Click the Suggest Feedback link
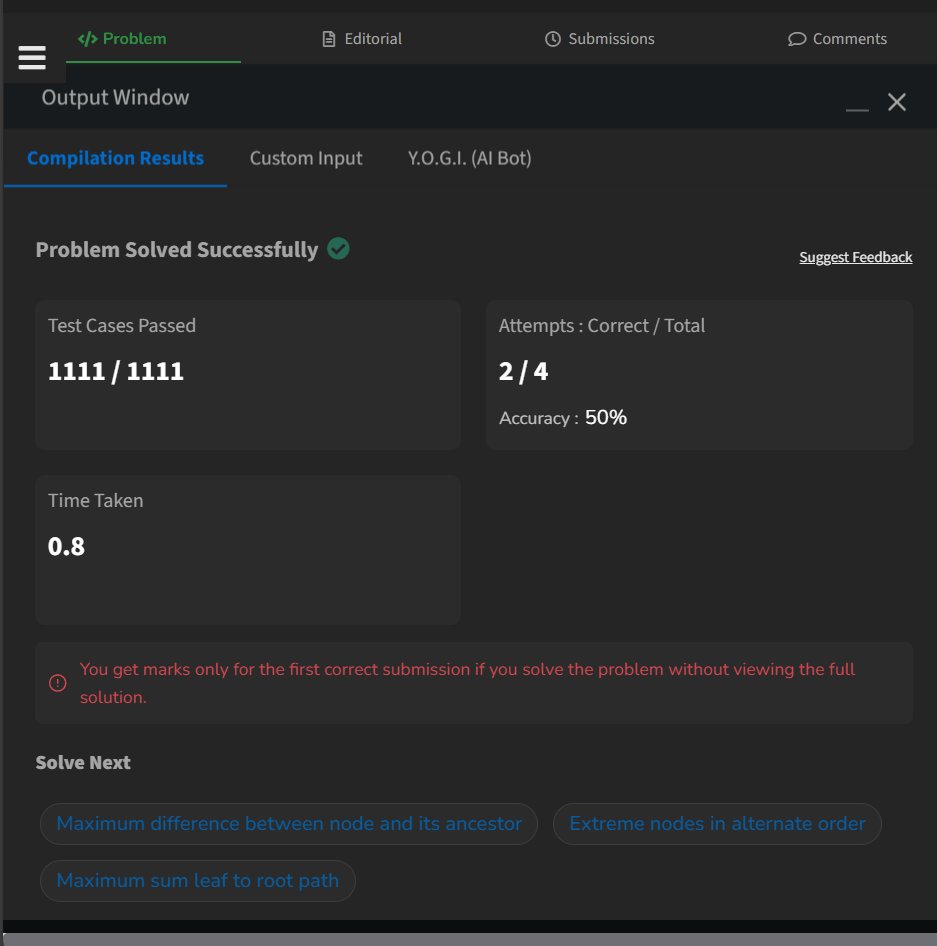937x946 pixels. click(856, 257)
